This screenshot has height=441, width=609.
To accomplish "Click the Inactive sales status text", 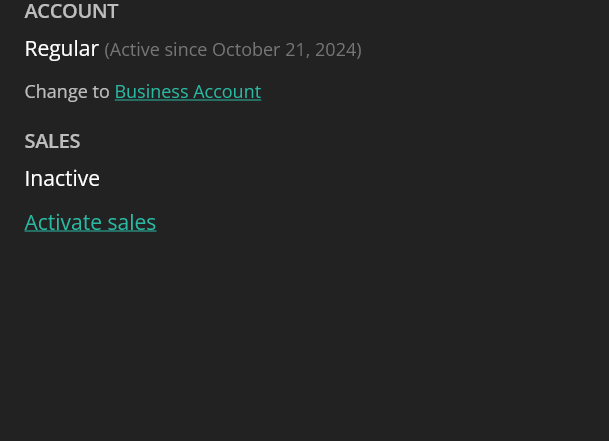I will click(62, 178).
